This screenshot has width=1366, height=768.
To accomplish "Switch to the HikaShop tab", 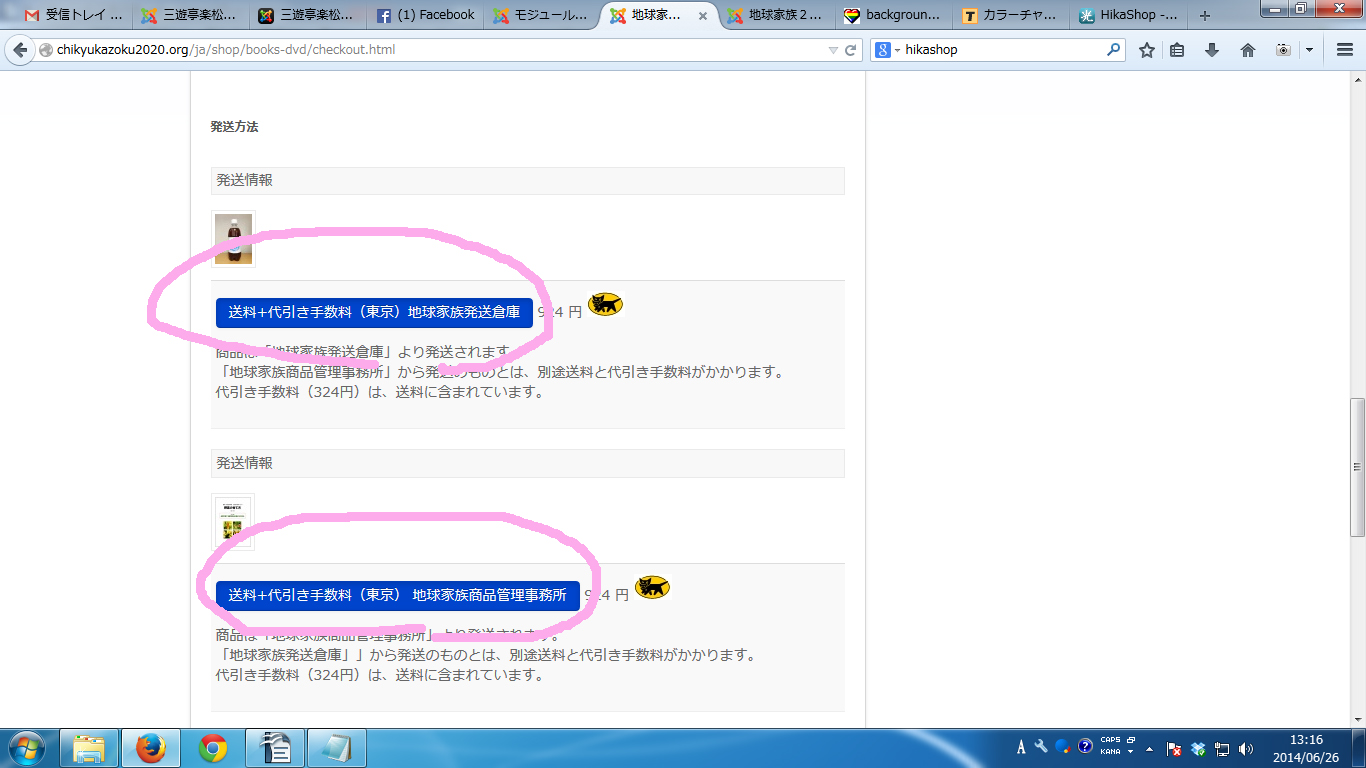I will point(1130,15).
